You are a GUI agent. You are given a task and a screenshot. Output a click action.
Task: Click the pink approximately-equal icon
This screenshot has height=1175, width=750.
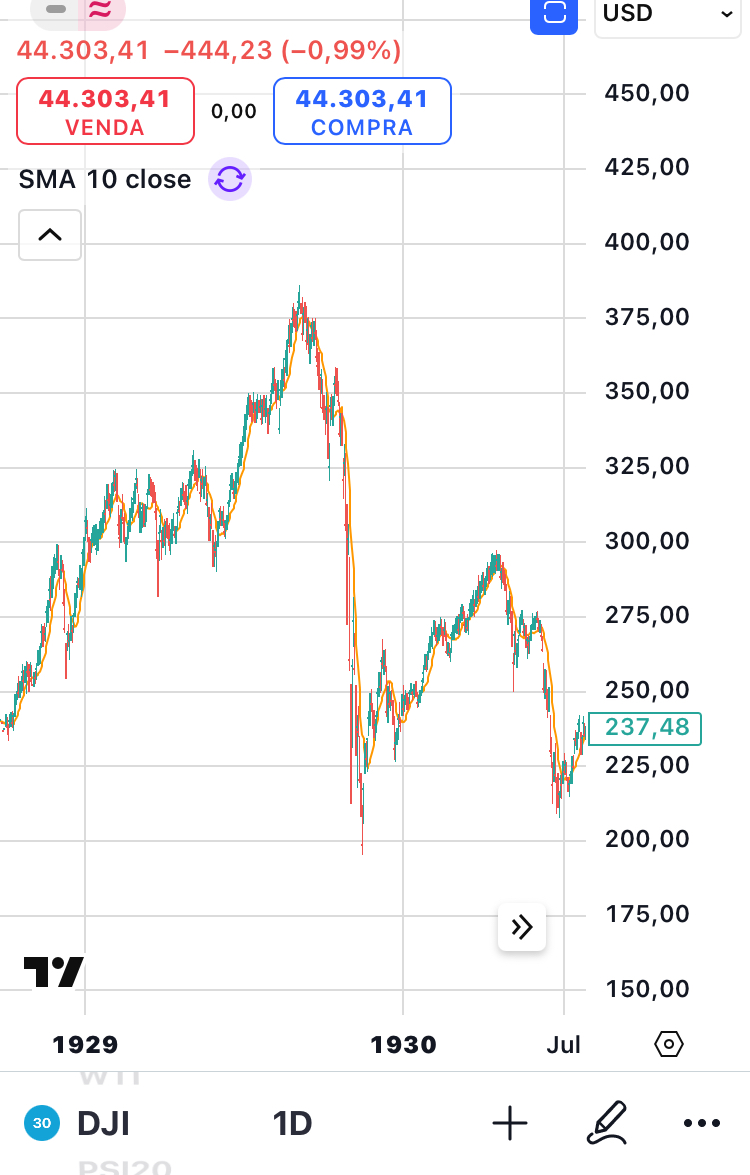(100, 10)
